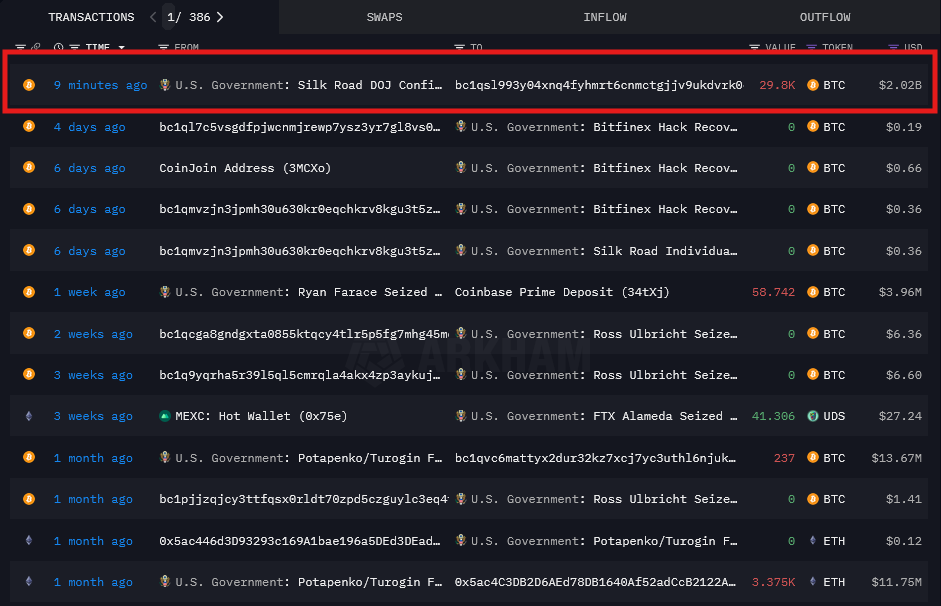The height and width of the screenshot is (606, 941).
Task: Click the U.S. Government badge beside Silk Road DOJ Confi…
Action: coord(165,85)
